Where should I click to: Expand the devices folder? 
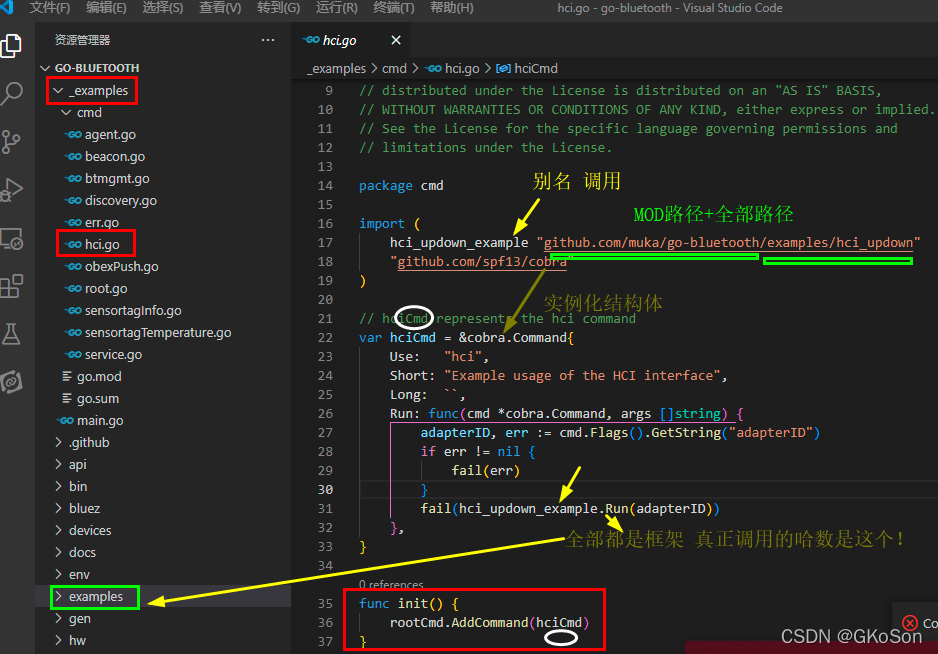tap(59, 530)
